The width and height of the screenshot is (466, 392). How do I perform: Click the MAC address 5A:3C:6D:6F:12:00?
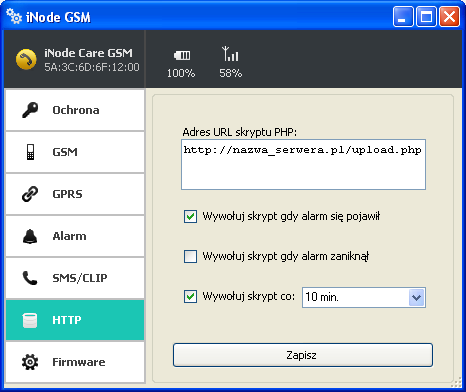(x=92, y=67)
